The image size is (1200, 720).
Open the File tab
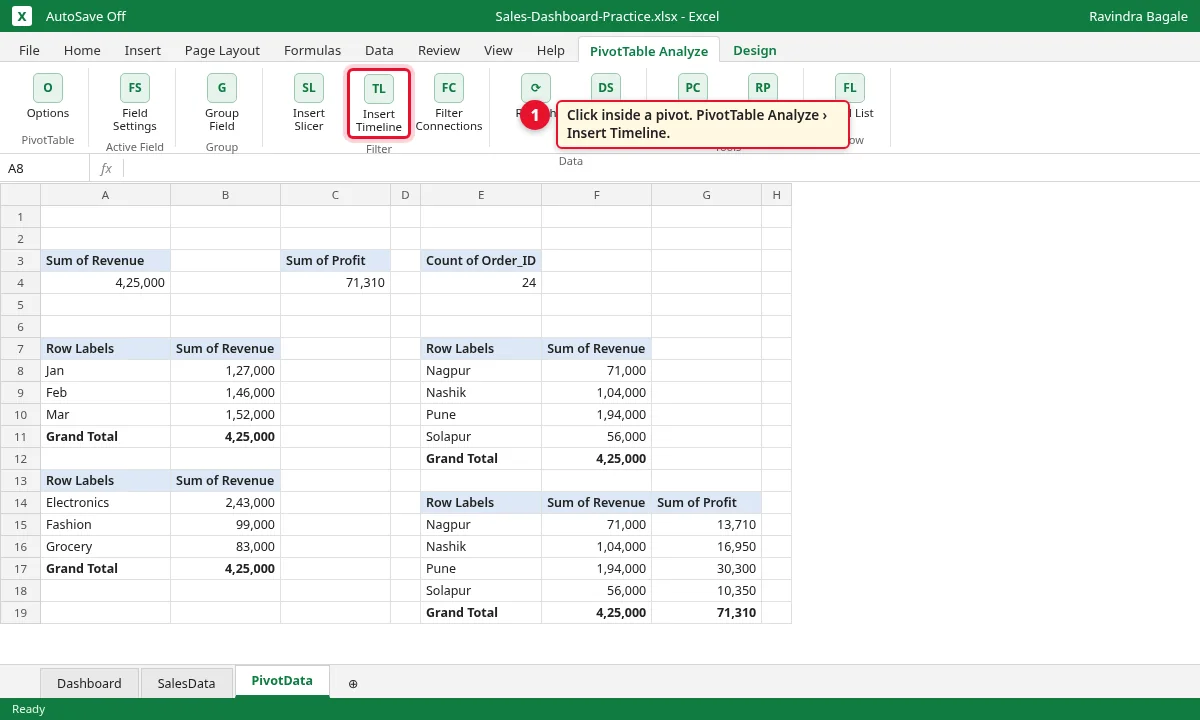[x=29, y=50]
